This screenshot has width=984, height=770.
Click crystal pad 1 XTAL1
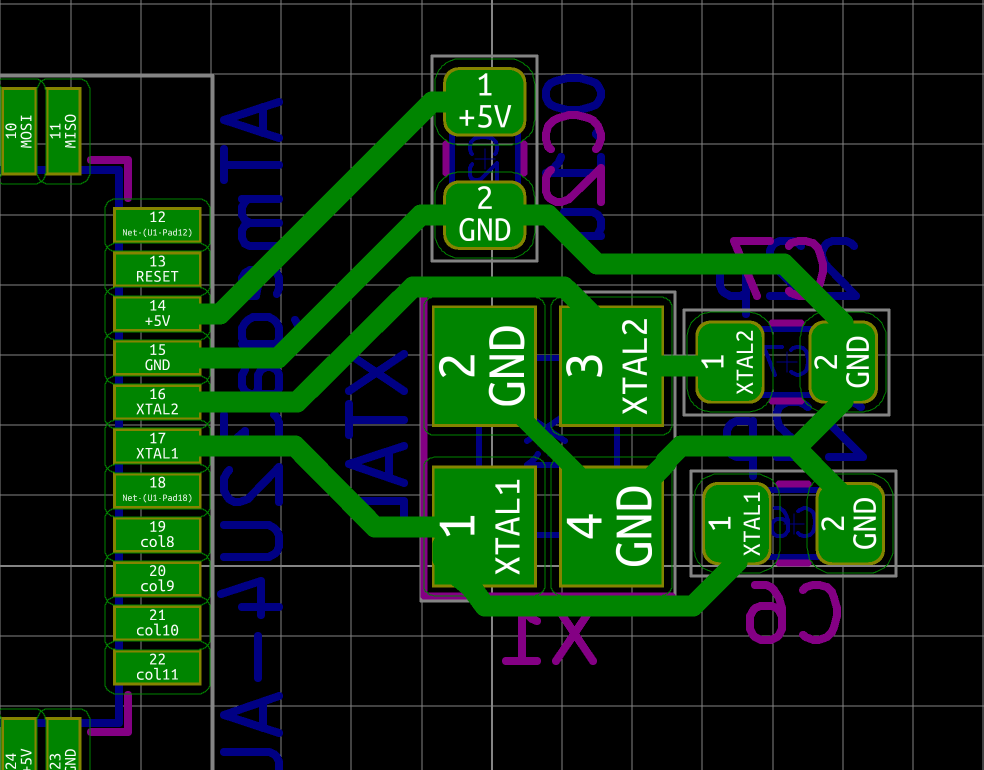484,527
